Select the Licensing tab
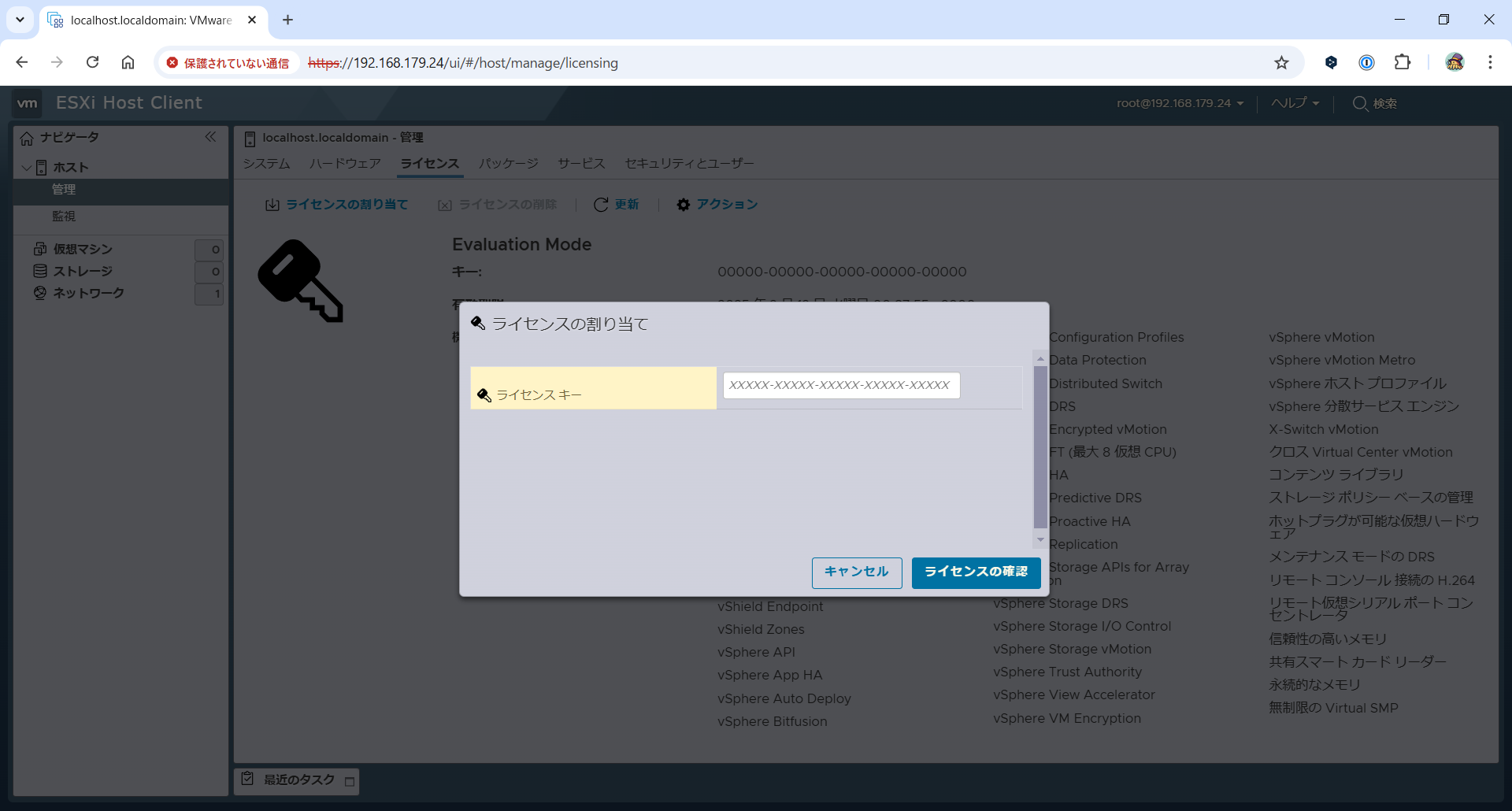Viewport: 1512px width, 811px height. coord(429,164)
